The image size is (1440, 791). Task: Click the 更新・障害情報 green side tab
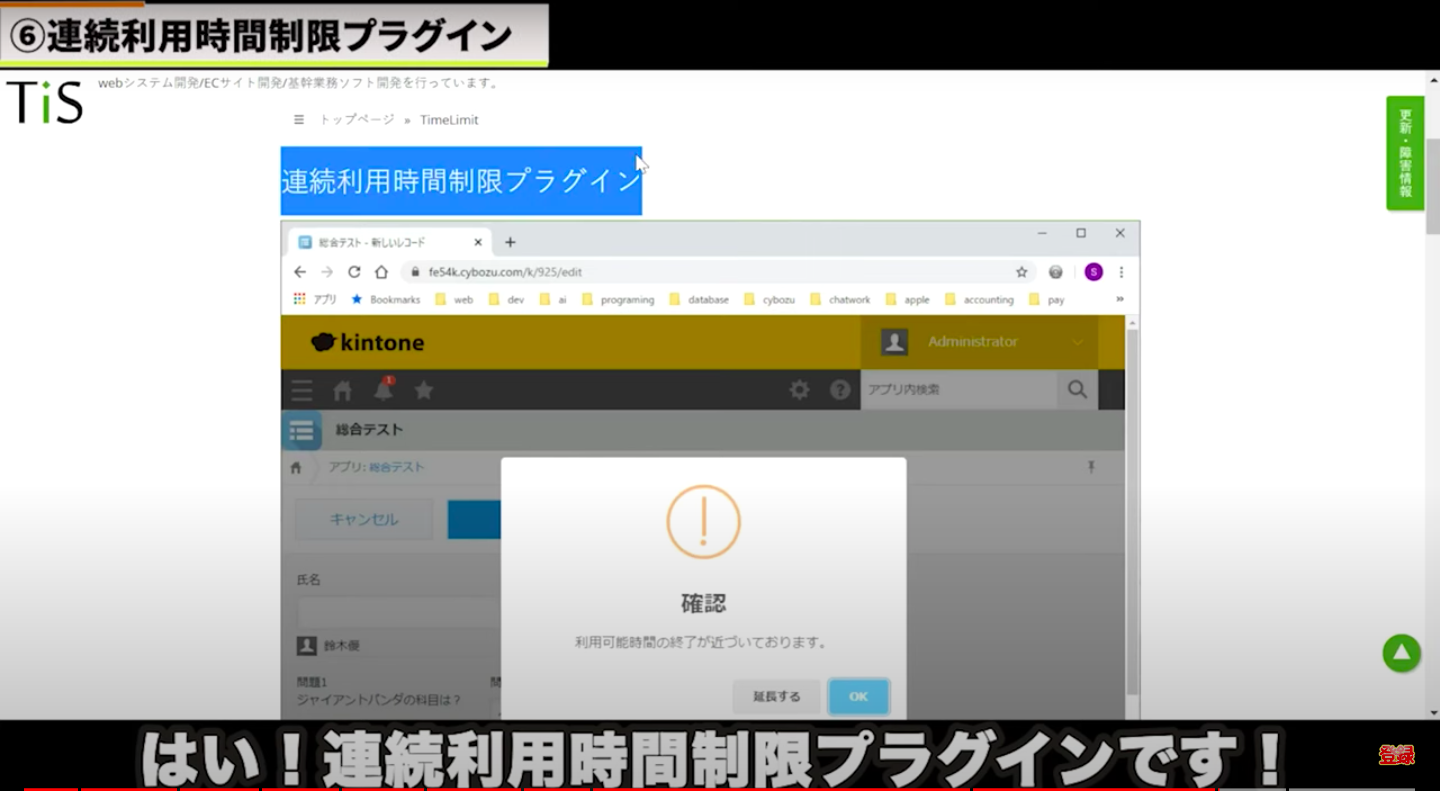[1405, 153]
